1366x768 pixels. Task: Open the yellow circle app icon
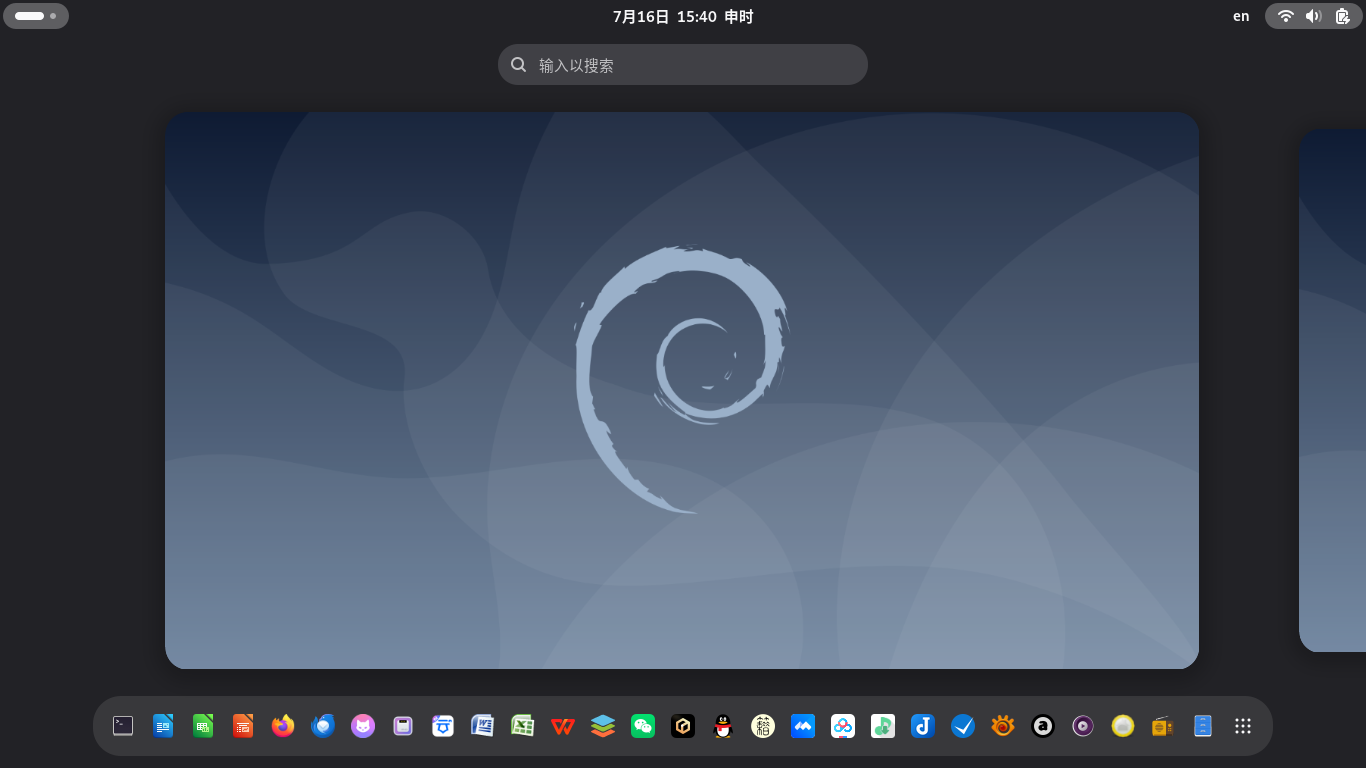click(x=1123, y=726)
